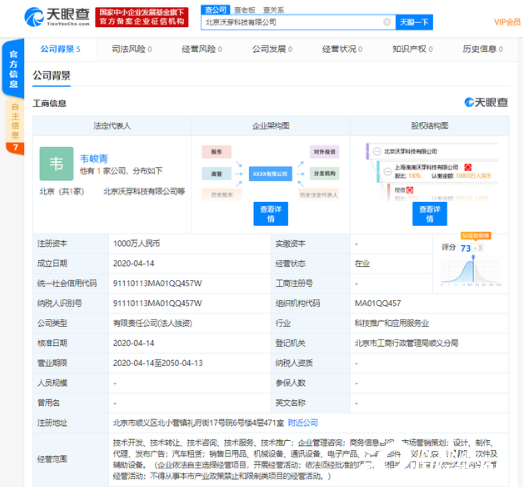The image size is (523, 487).
Task: Click the green avatar of legal representative 韦
Action: pyautogui.click(x=56, y=163)
